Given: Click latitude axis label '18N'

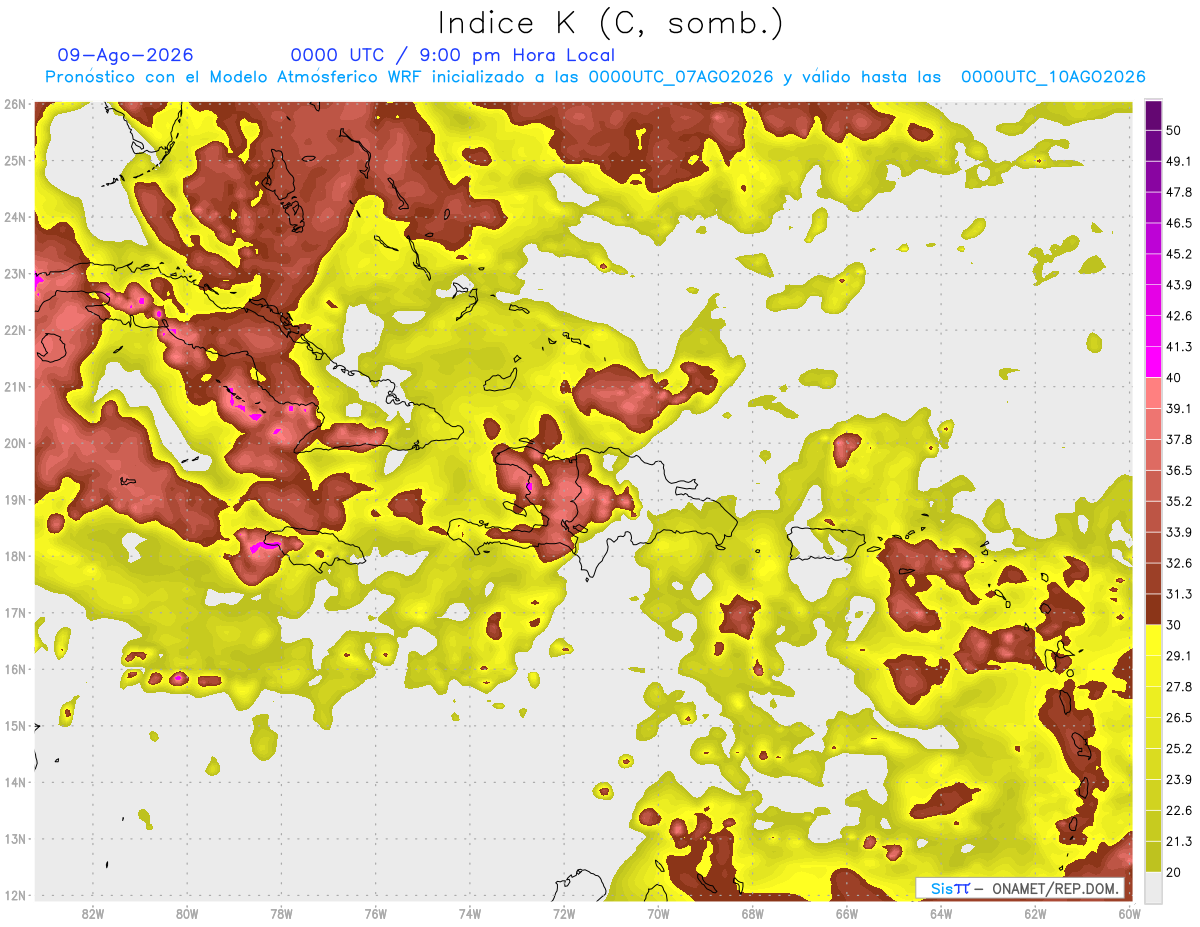Looking at the screenshot, I should tap(15, 556).
